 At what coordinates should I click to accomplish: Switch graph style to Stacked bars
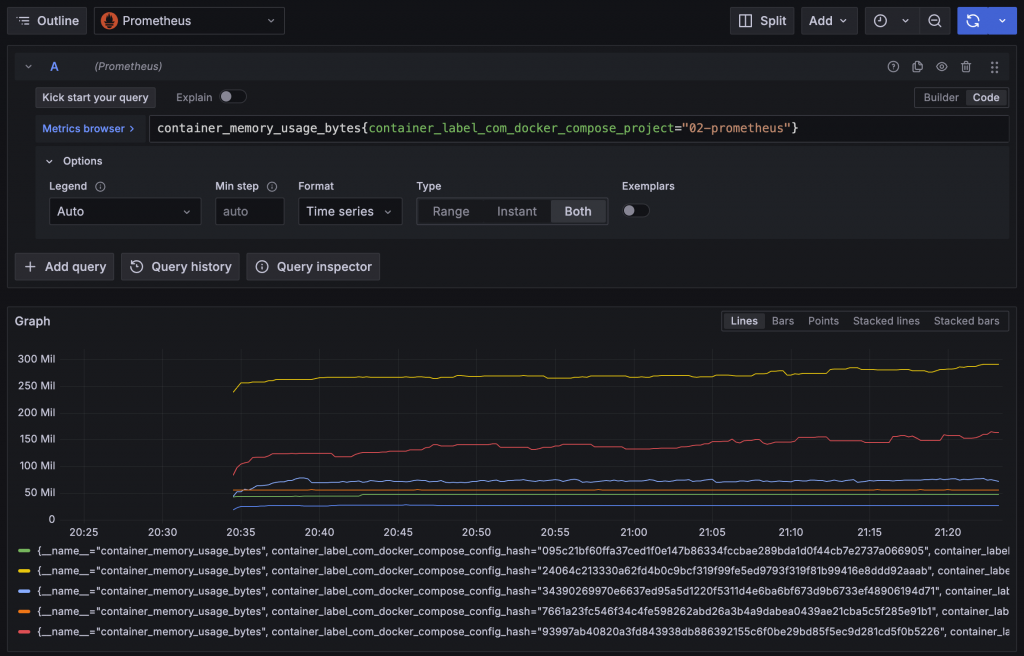click(x=966, y=321)
